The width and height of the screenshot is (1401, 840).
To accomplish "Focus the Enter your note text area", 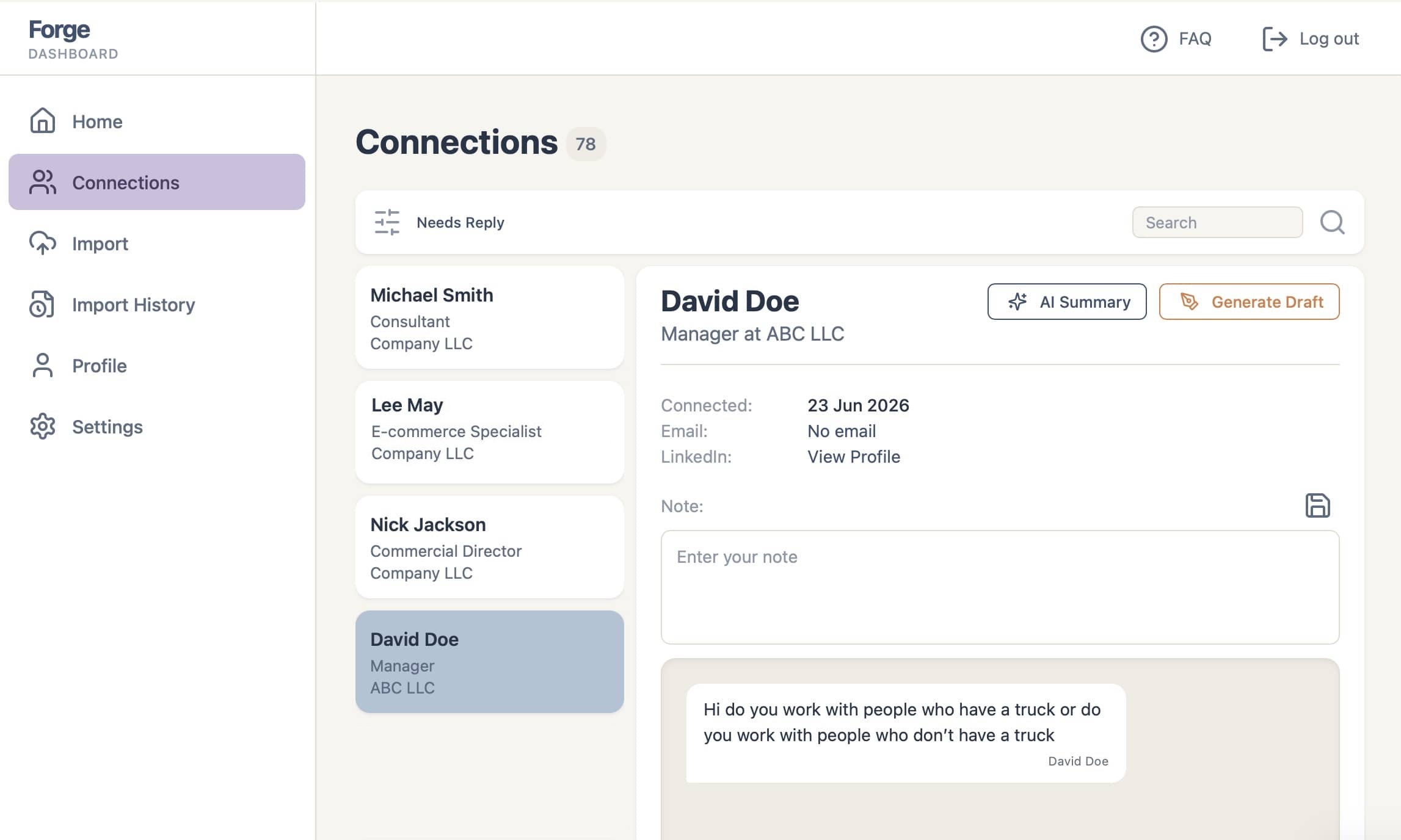I will point(1000,587).
